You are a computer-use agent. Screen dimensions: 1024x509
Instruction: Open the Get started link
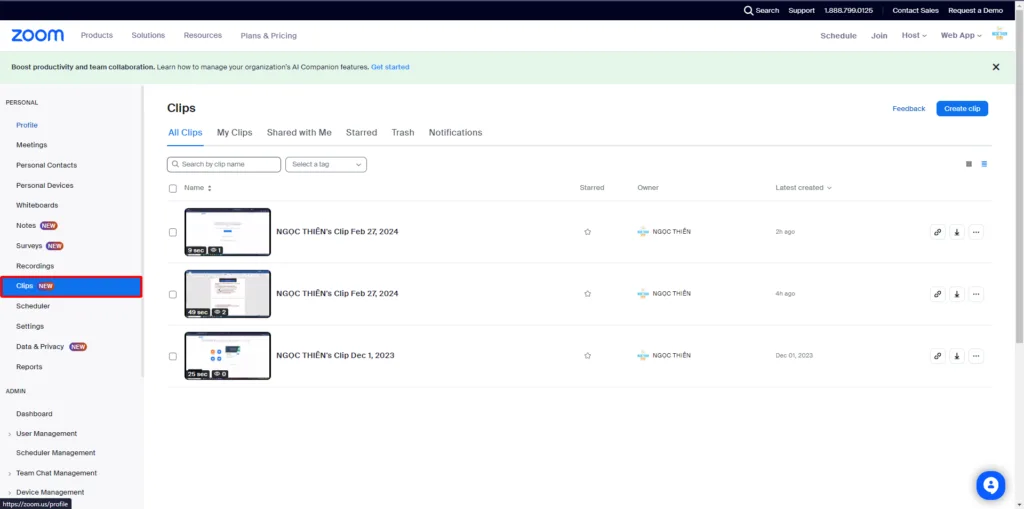(x=390, y=67)
